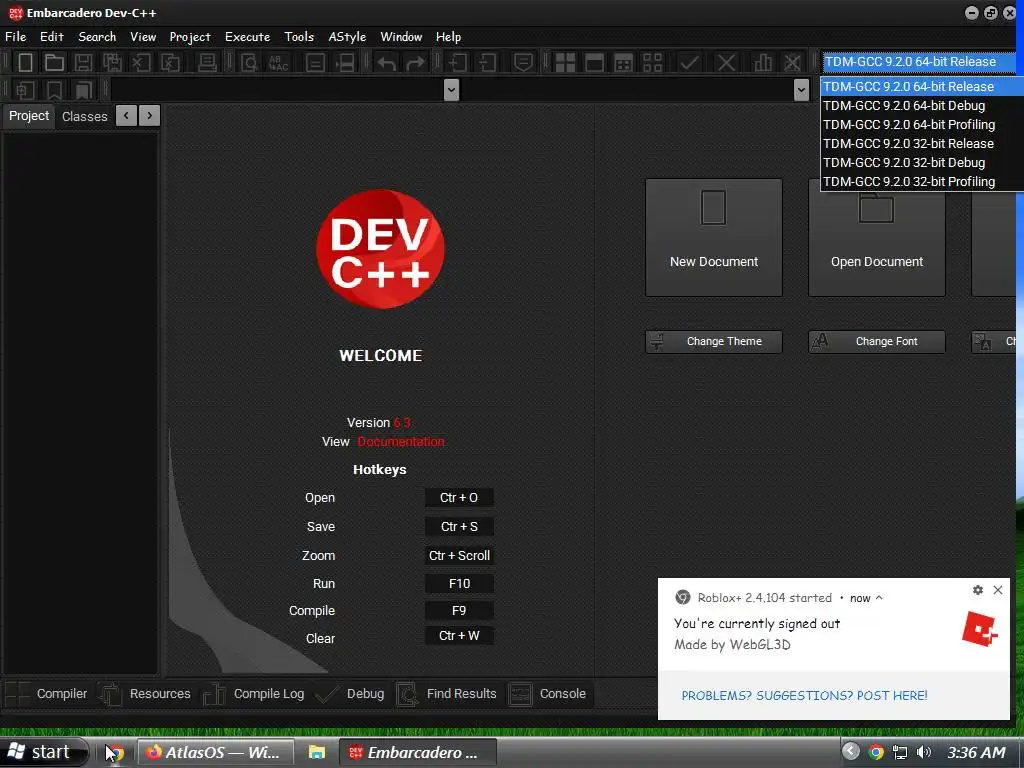
Task: Click the Chrome icon in system tray
Action: (x=876, y=752)
